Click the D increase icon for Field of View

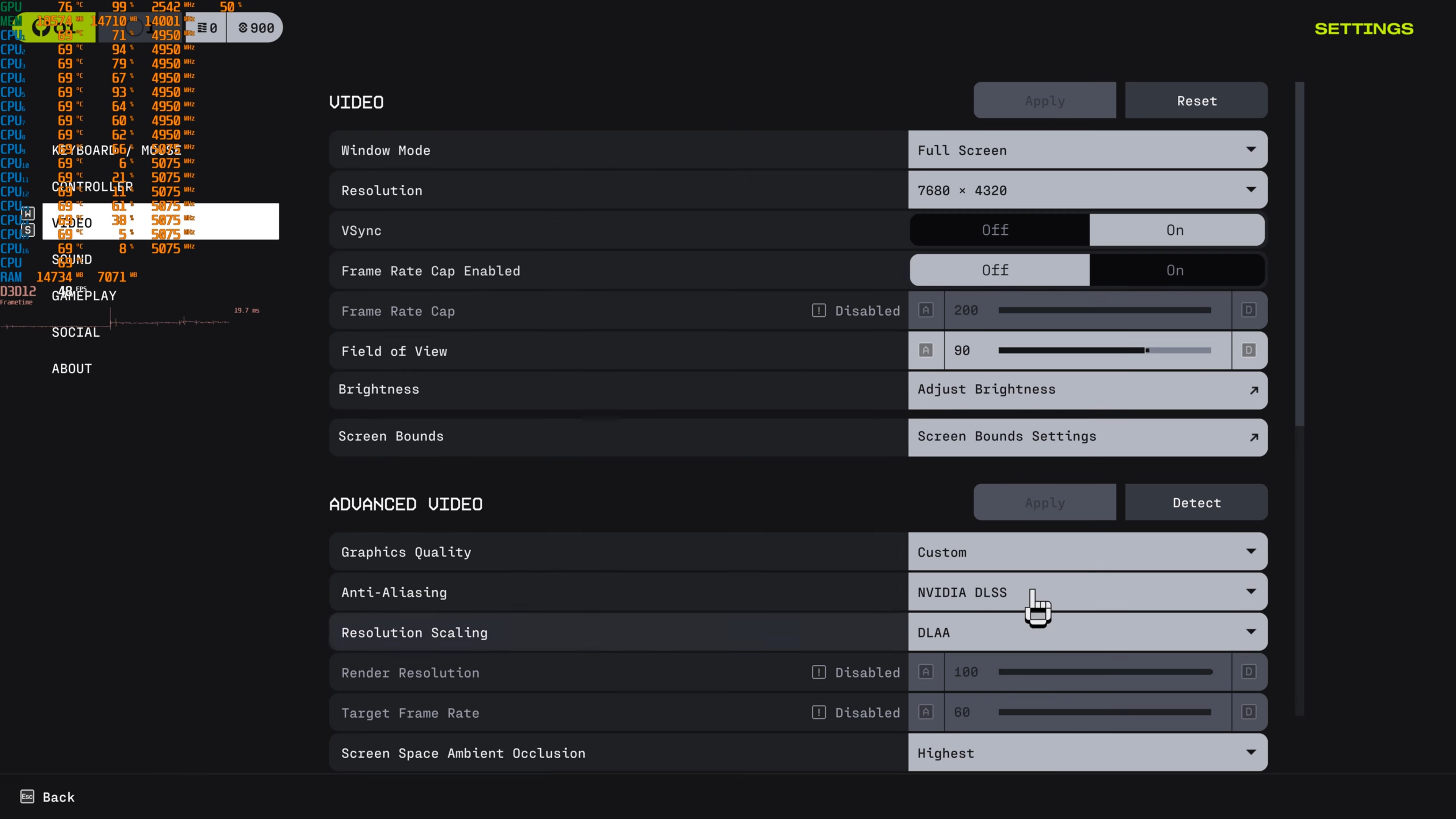1249,350
